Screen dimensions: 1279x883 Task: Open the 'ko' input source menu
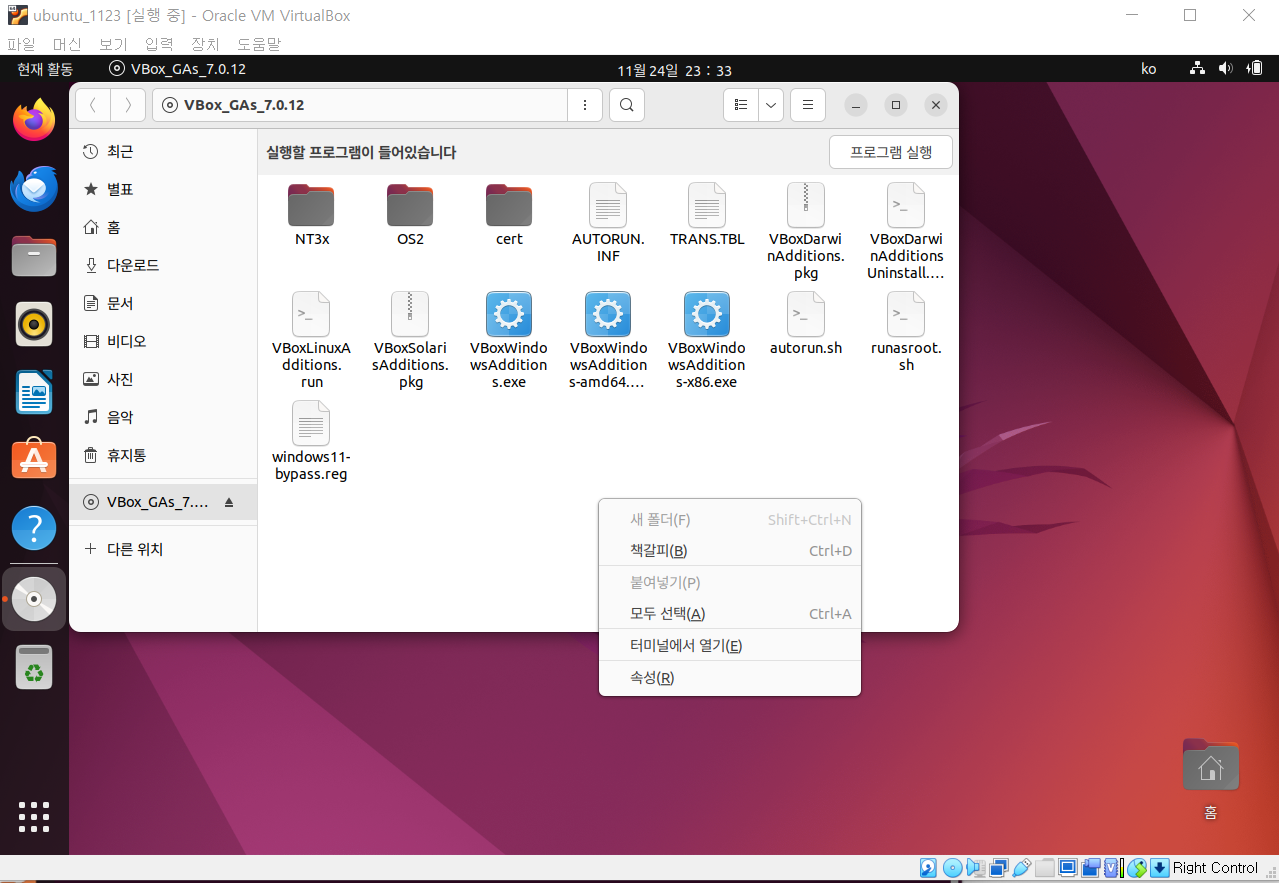[1149, 69]
